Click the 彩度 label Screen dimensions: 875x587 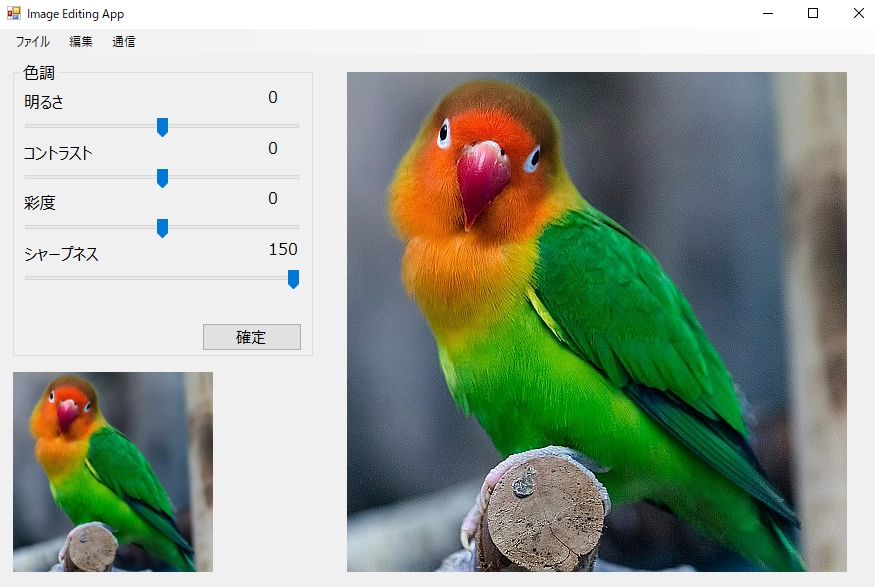tap(40, 203)
